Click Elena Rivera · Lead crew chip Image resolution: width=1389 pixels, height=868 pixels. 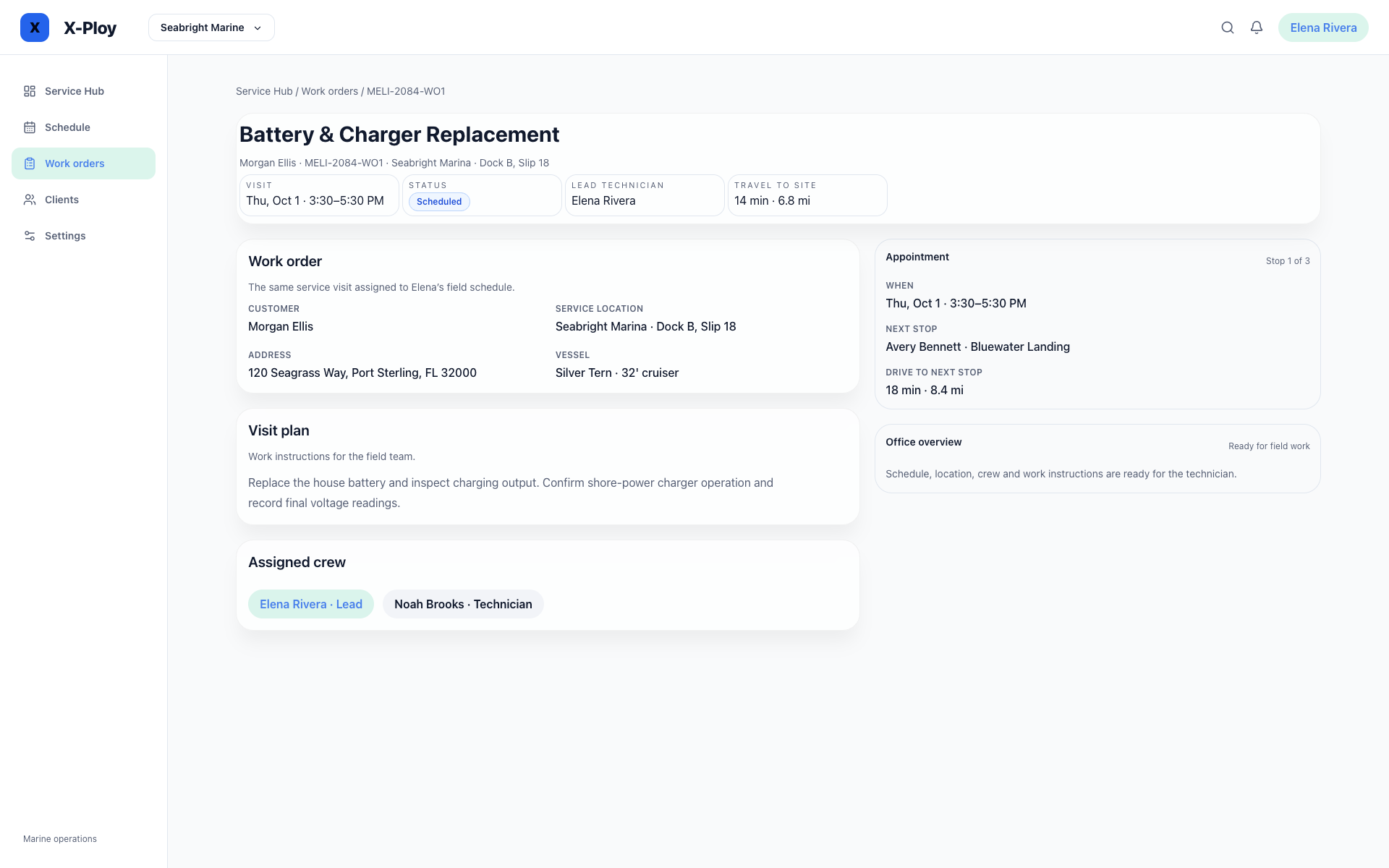311,604
